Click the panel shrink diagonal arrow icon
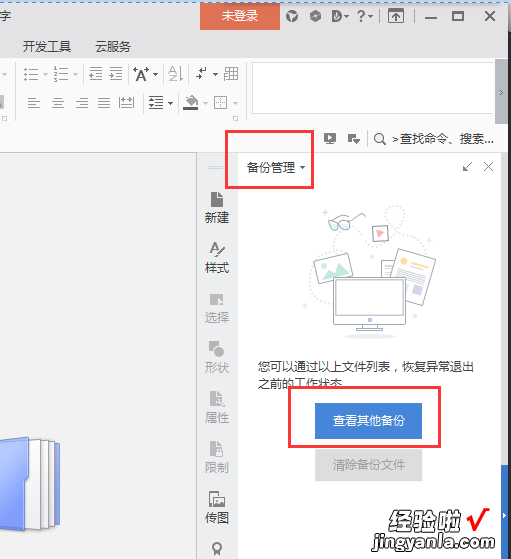 click(x=467, y=166)
